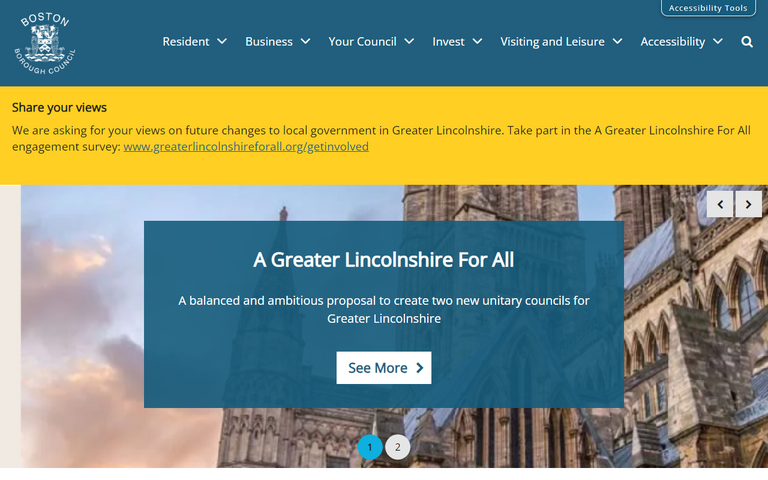The image size is (768, 480).
Task: Click the A Greater Lincolnshire For All heading
Action: point(384,260)
